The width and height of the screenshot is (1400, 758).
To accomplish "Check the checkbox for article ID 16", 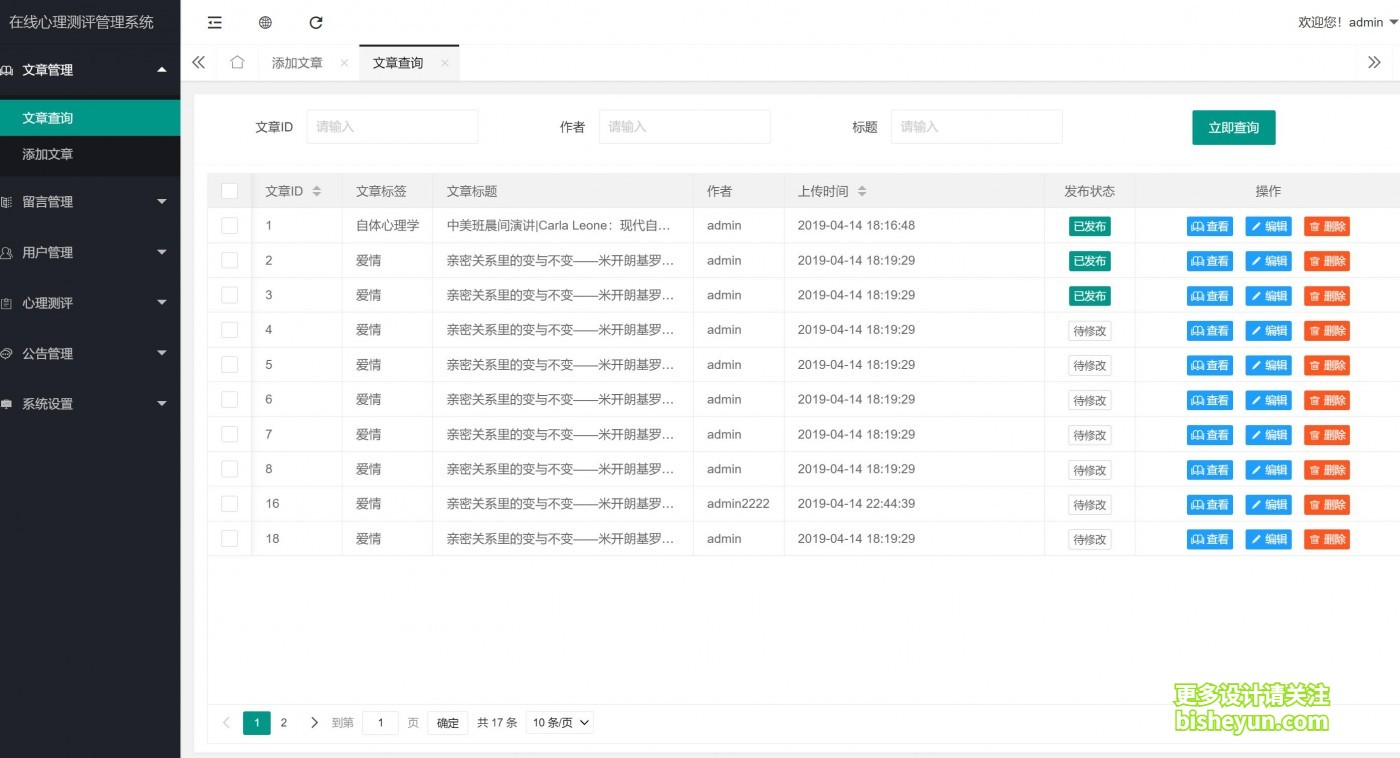I will [229, 504].
